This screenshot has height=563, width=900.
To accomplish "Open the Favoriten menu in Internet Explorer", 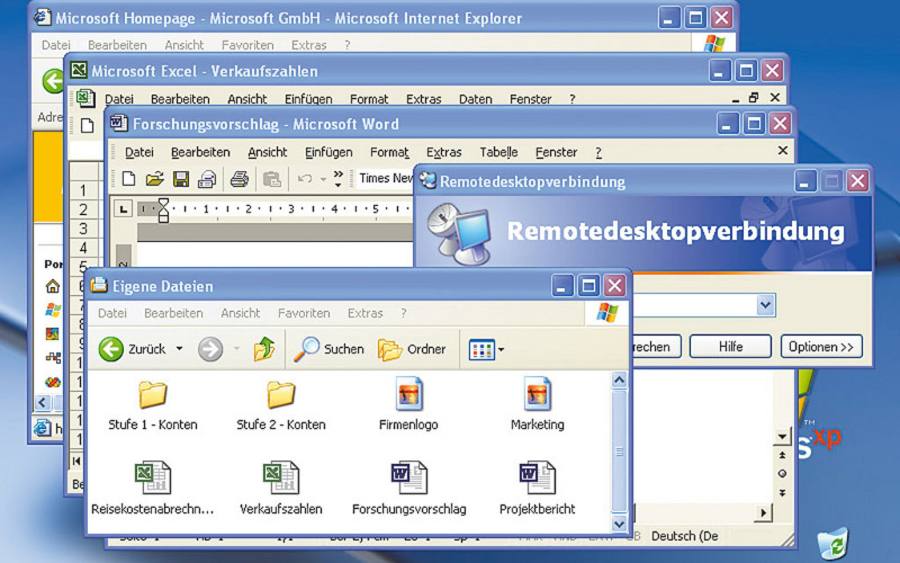I will (x=247, y=45).
